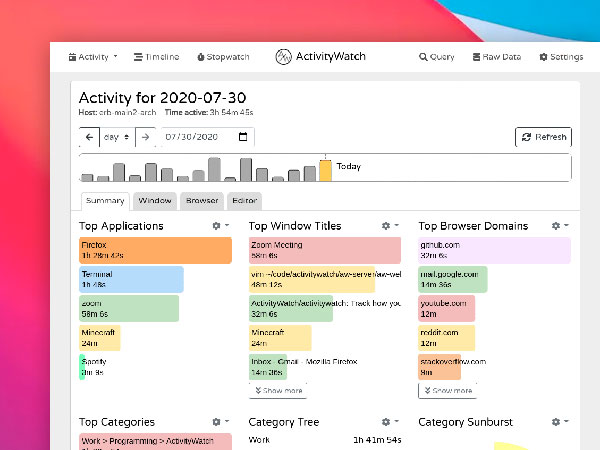This screenshot has height=450, width=600.
Task: Click the ActivityWatch logo icon
Action: [x=284, y=57]
